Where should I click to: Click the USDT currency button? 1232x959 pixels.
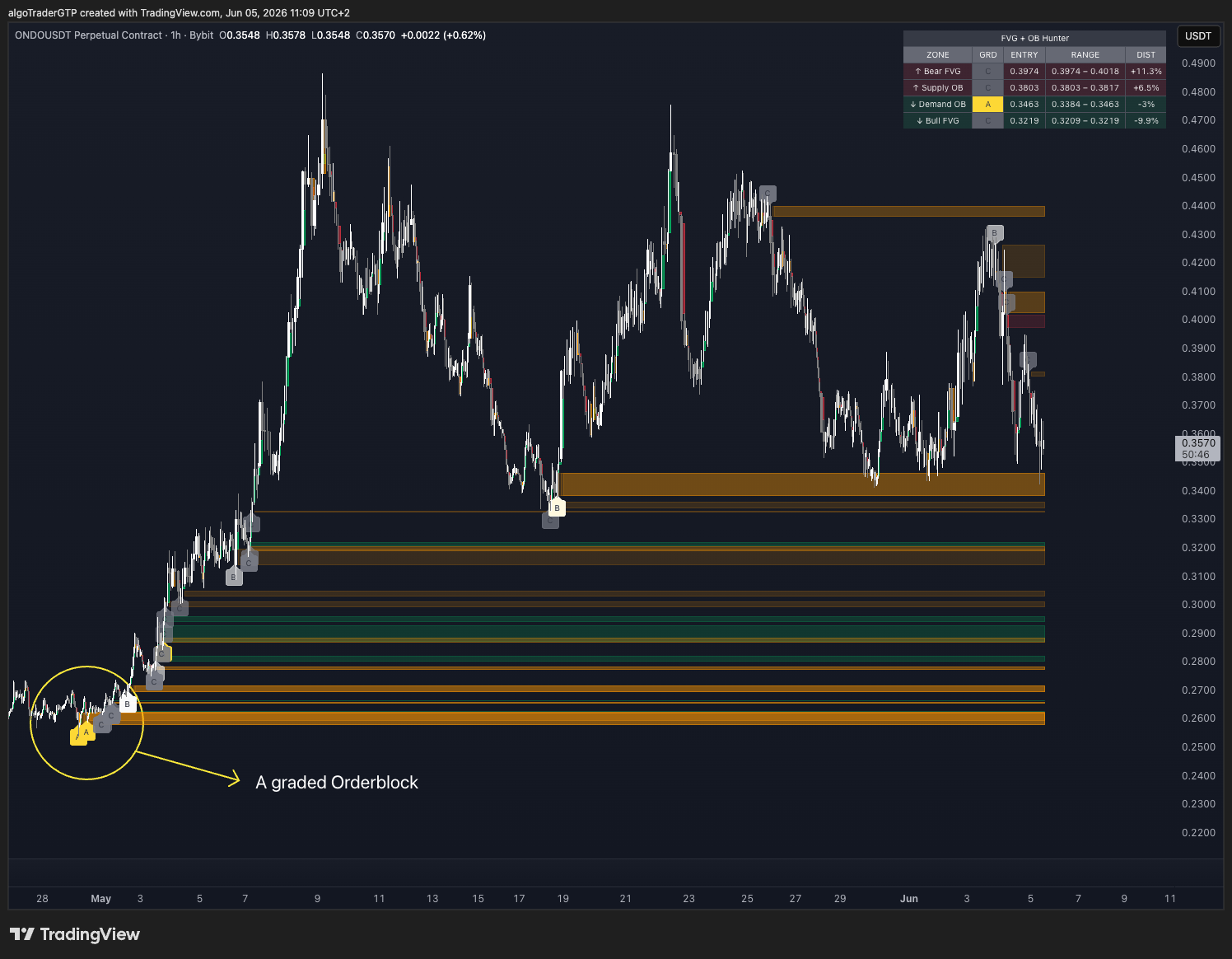point(1198,36)
